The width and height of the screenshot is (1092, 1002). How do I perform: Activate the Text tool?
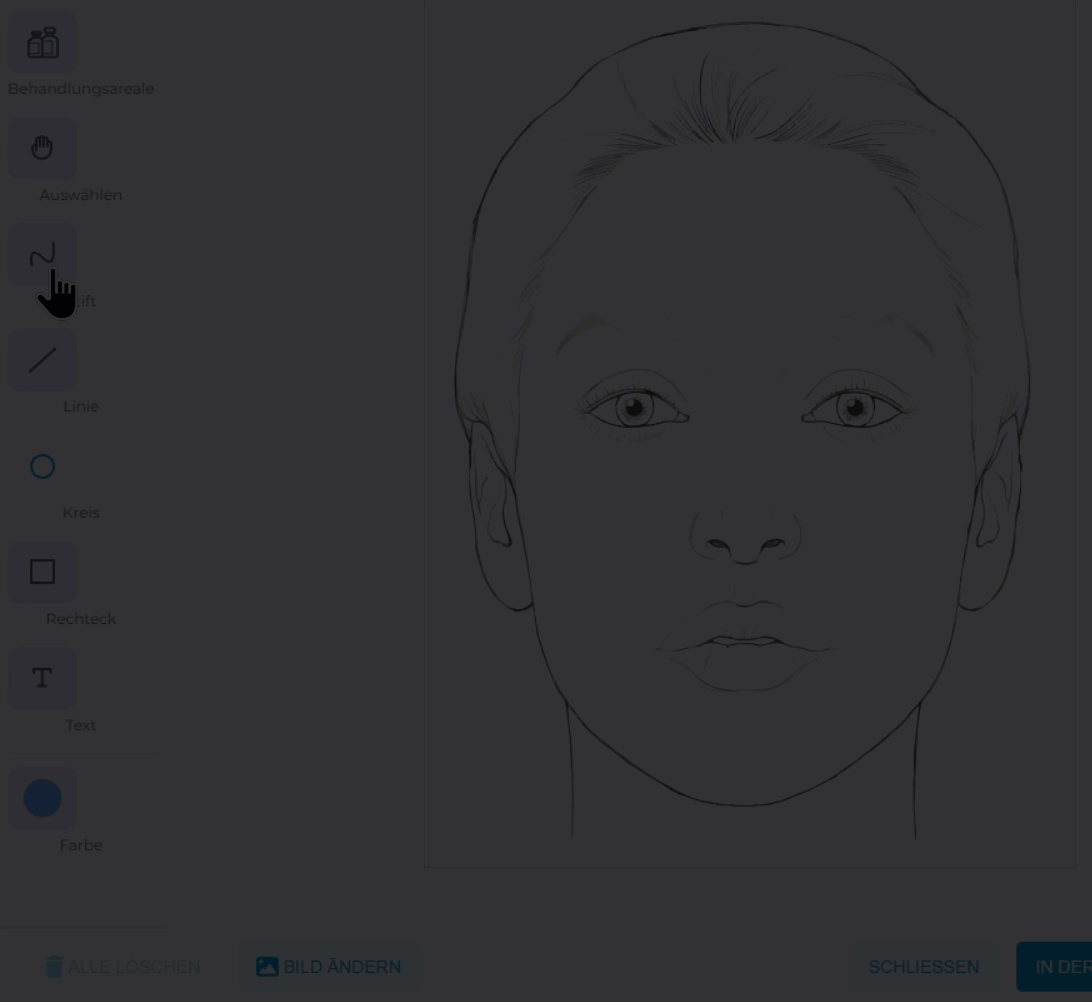point(42,678)
